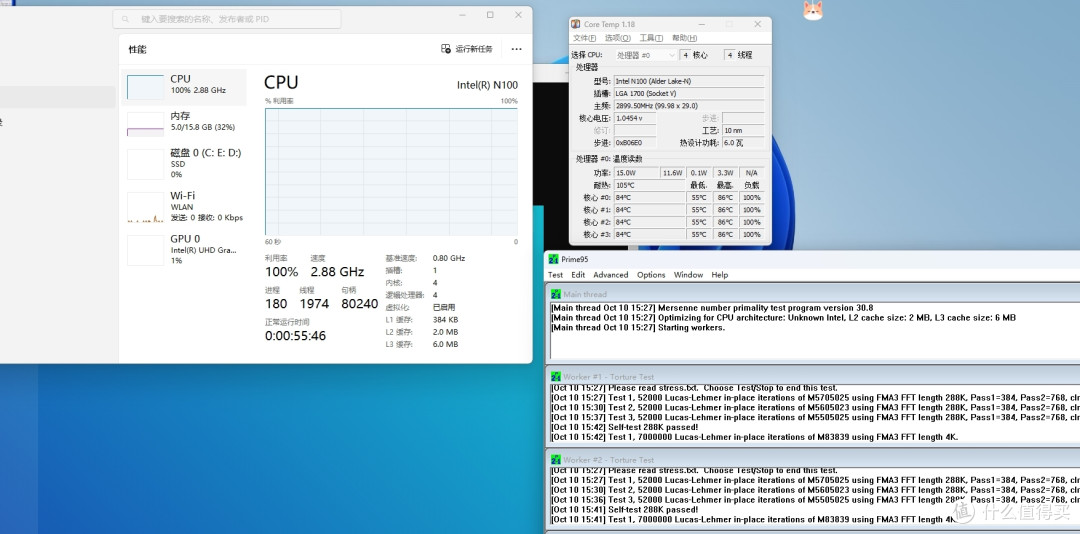The width and height of the screenshot is (1080, 534).
Task: Click the 80240 handles value
Action: pos(360,304)
